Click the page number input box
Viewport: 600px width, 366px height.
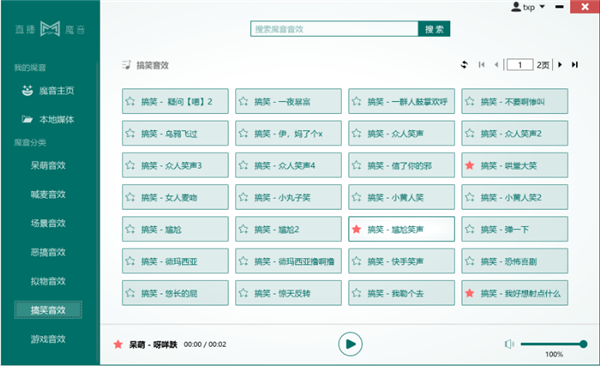520,65
